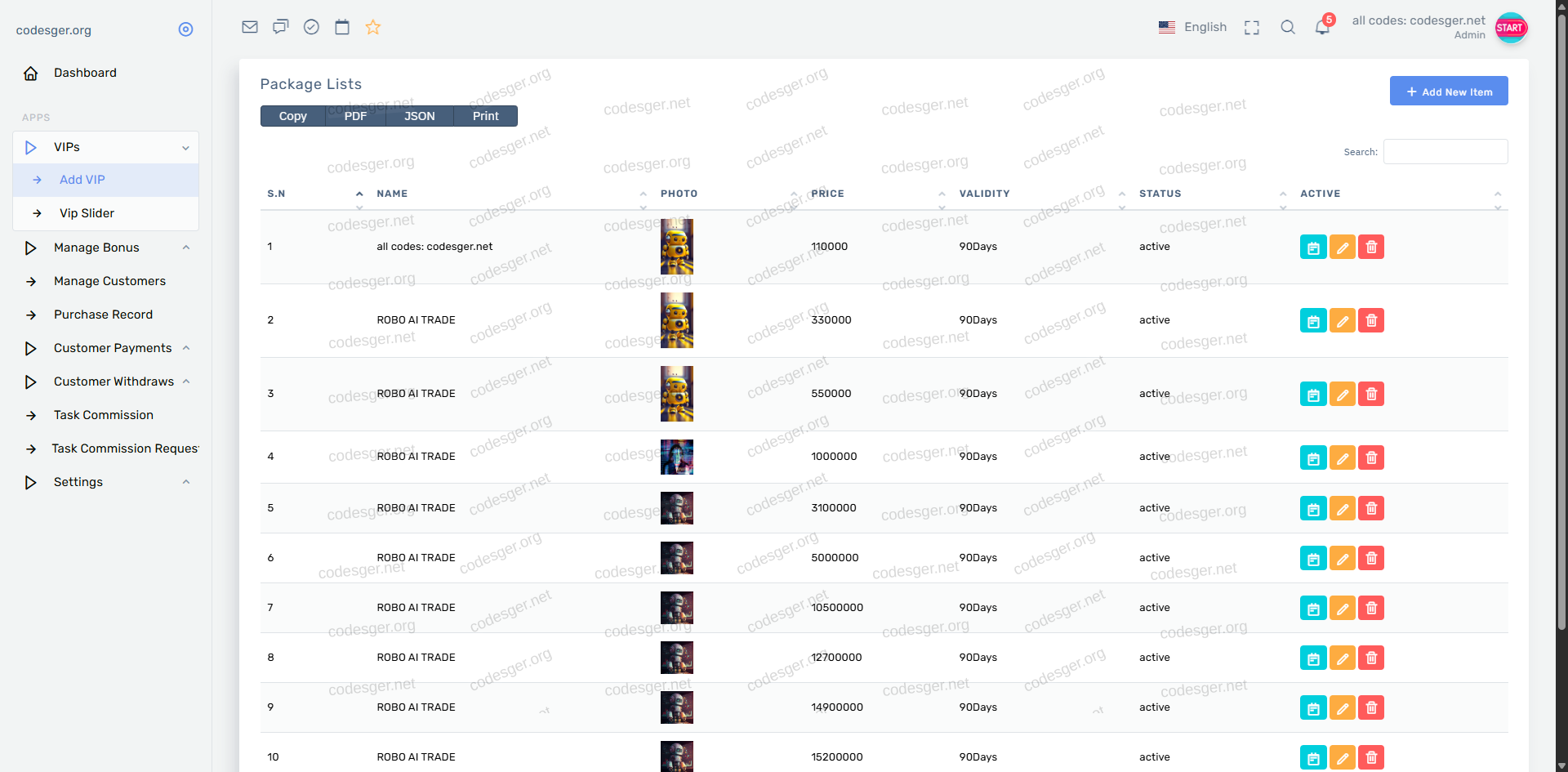Delete the package priced 1000000
This screenshot has width=1568, height=772.
coord(1371,457)
